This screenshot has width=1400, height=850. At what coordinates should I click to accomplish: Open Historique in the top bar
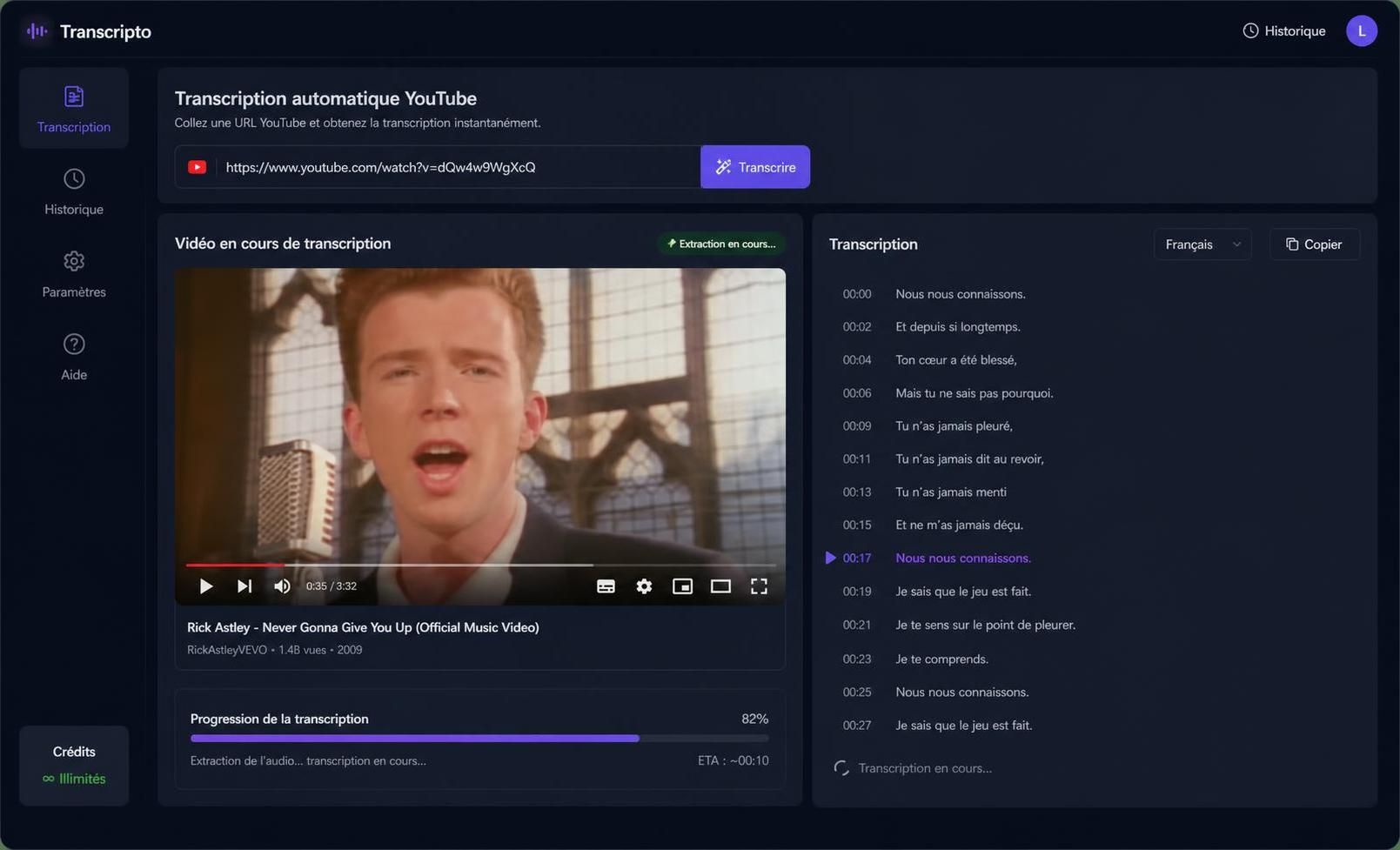pyautogui.click(x=1284, y=31)
